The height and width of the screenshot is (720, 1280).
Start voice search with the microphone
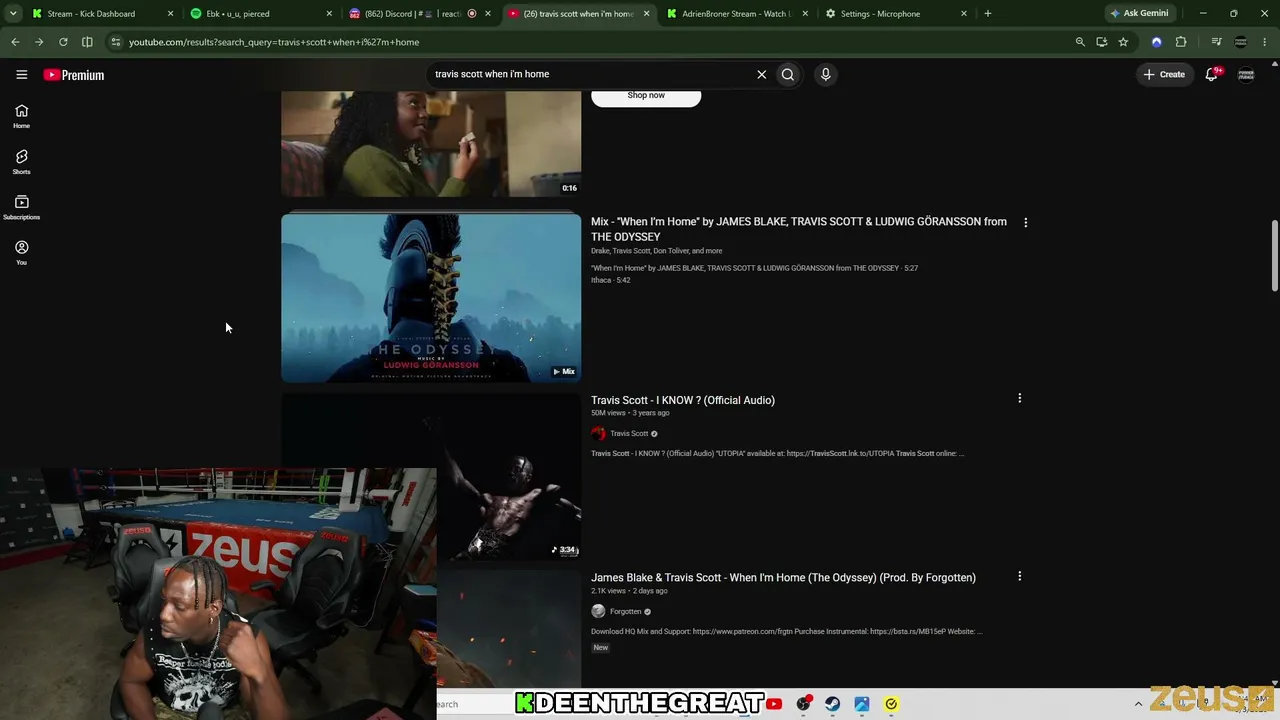[x=825, y=74]
